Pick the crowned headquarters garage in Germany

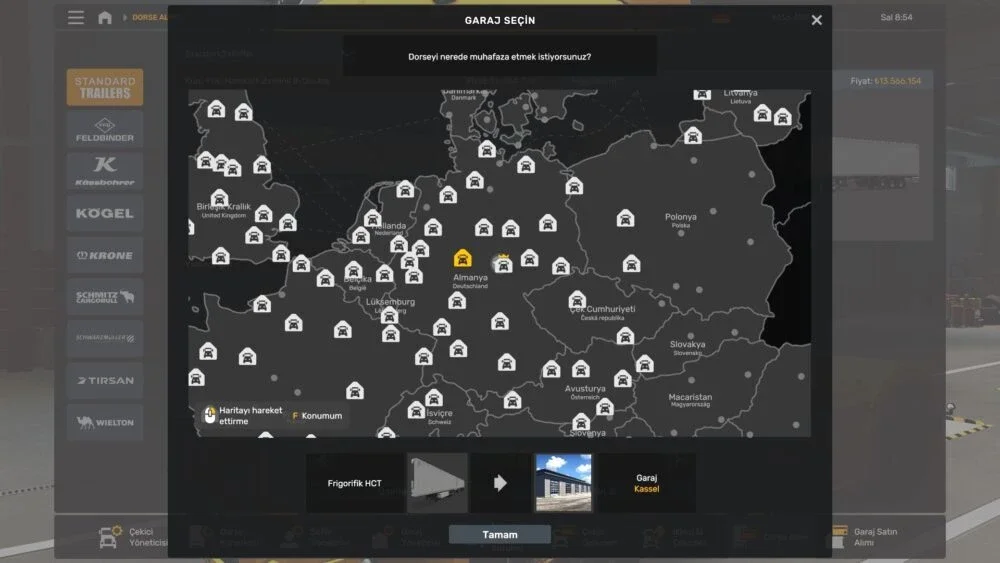point(503,264)
